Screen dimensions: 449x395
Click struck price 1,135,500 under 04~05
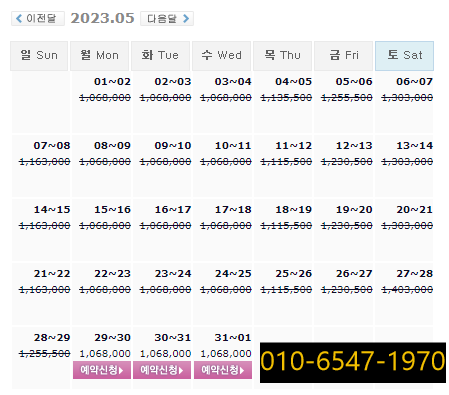click(x=286, y=98)
